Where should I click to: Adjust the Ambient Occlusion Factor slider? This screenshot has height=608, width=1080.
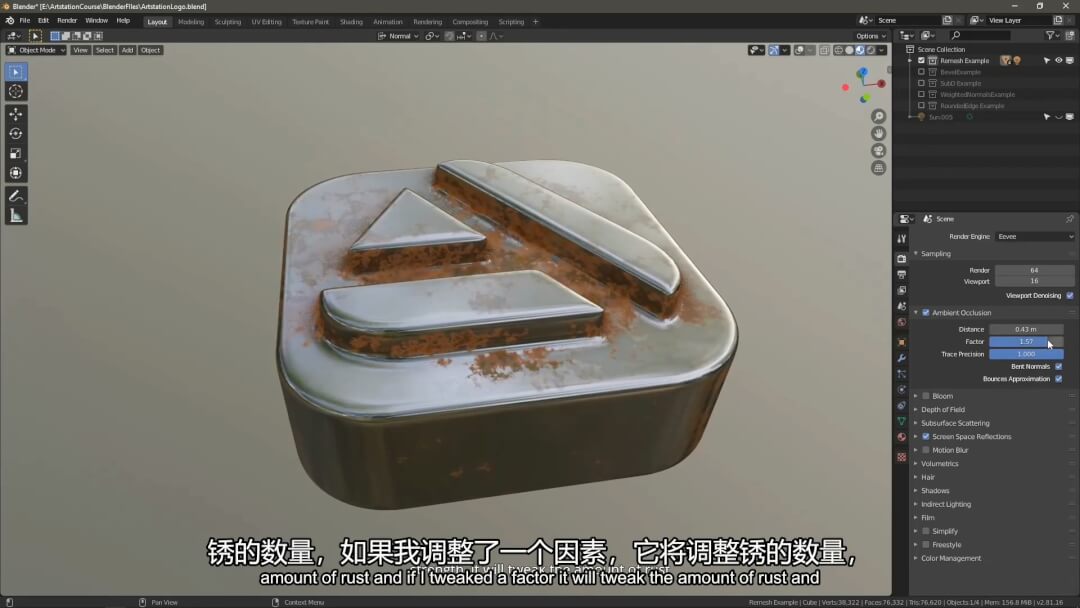1026,342
